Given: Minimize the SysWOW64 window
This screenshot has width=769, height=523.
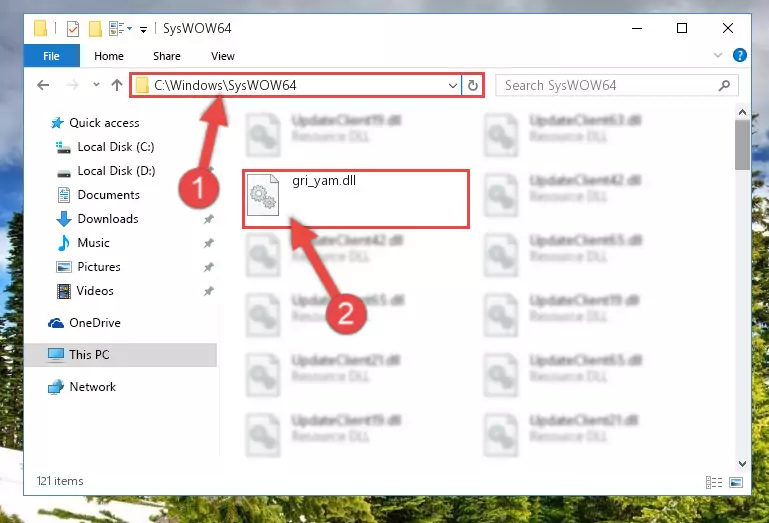Looking at the screenshot, I should 637,28.
